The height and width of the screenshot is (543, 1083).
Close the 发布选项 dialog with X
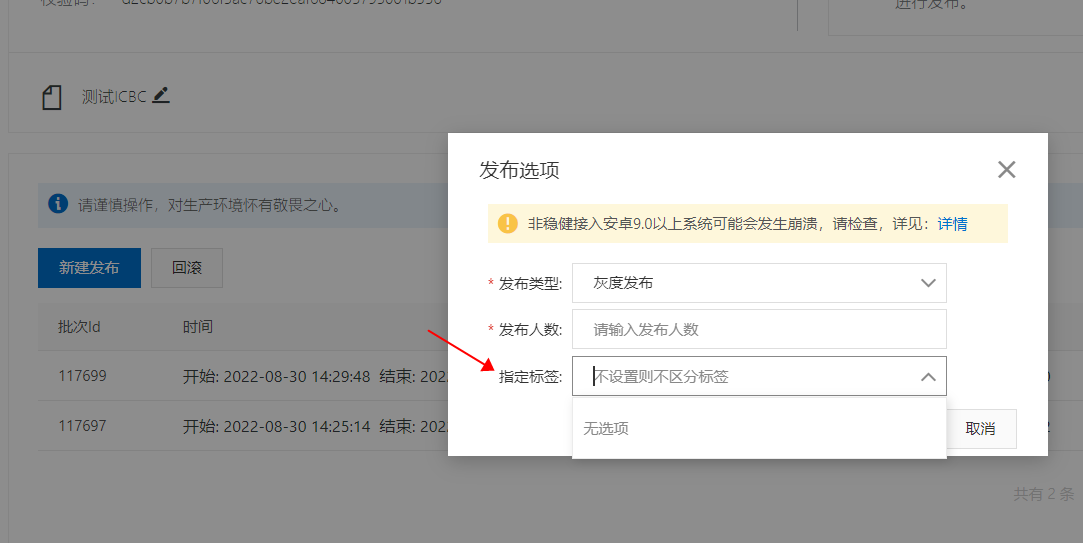[x=1006, y=169]
